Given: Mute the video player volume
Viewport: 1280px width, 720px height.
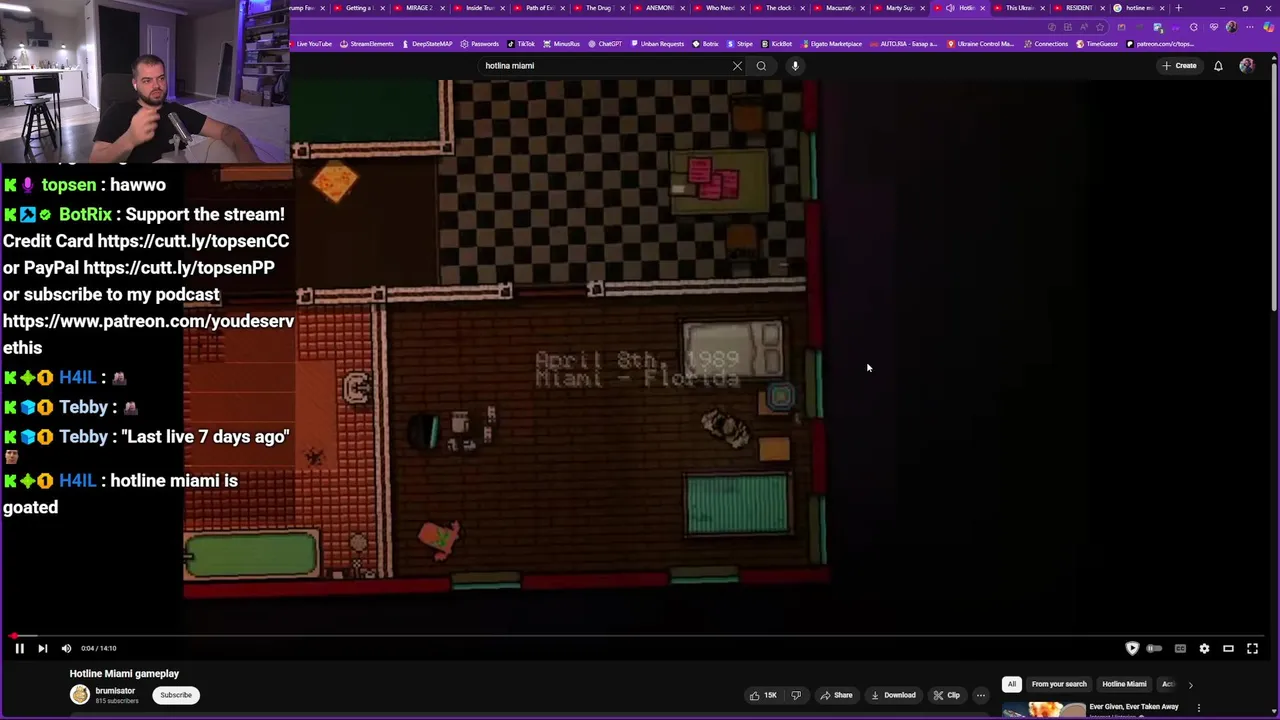Looking at the screenshot, I should pyautogui.click(x=66, y=648).
